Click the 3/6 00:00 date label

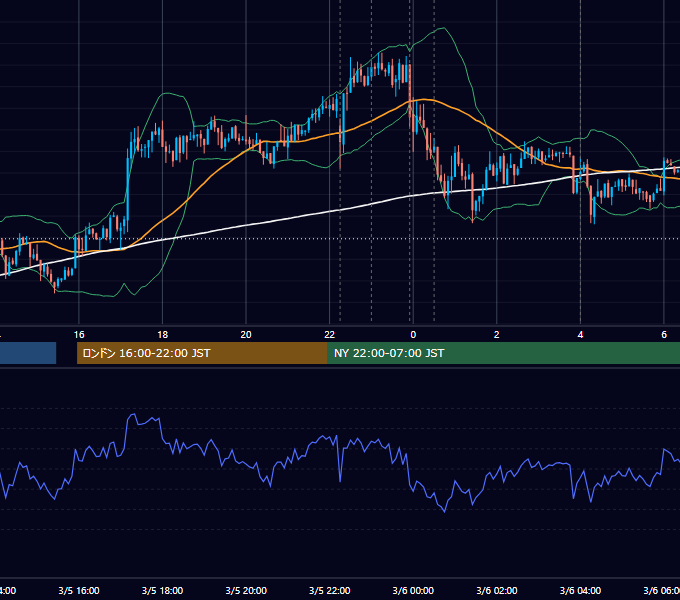pyautogui.click(x=413, y=591)
